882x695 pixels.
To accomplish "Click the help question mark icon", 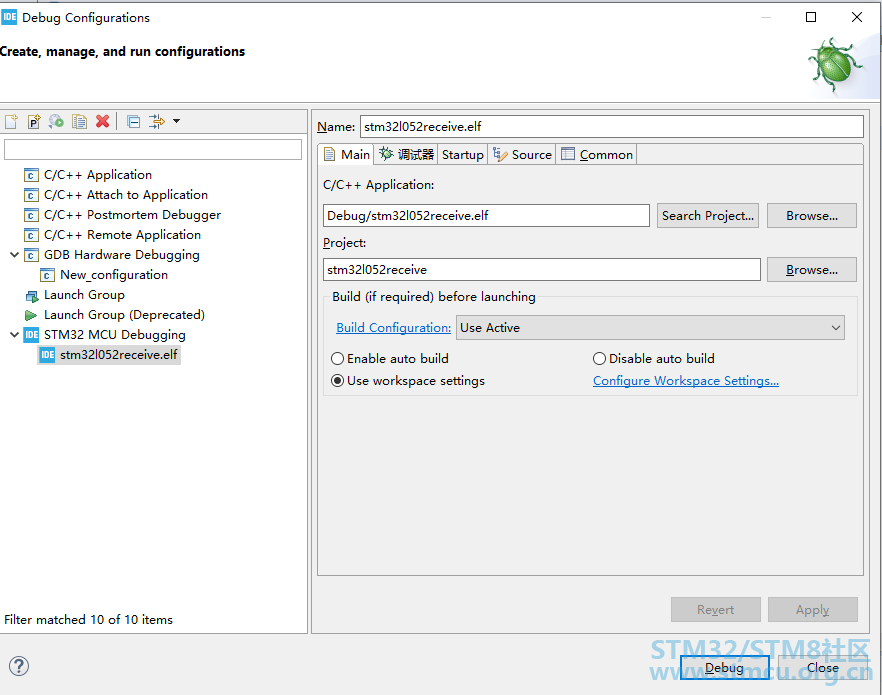I will click(19, 666).
